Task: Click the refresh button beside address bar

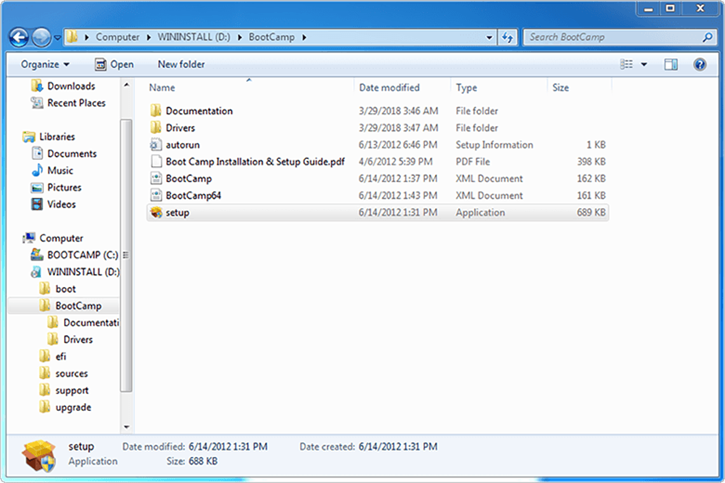Action: 508,37
